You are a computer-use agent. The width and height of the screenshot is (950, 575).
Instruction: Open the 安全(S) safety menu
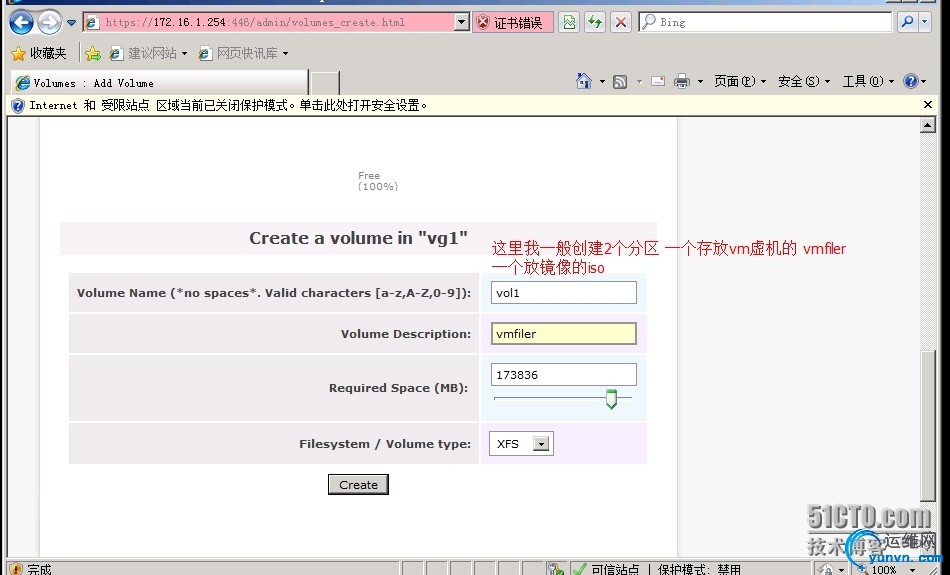point(804,81)
